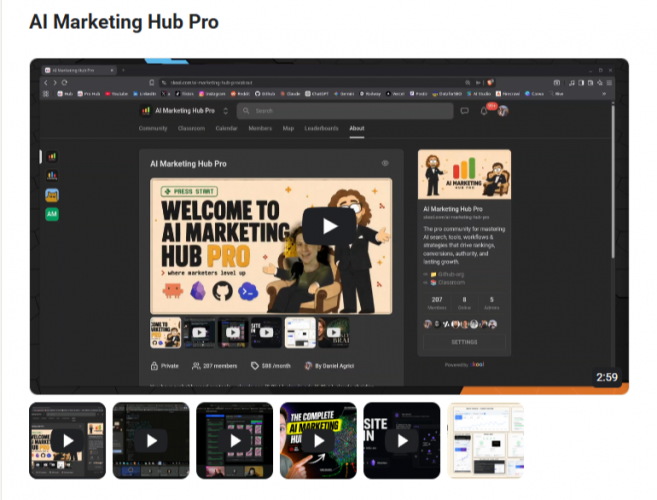The height and width of the screenshot is (500, 657).
Task: Open the LinkedIn bookmark in the preview
Action: pos(145,94)
